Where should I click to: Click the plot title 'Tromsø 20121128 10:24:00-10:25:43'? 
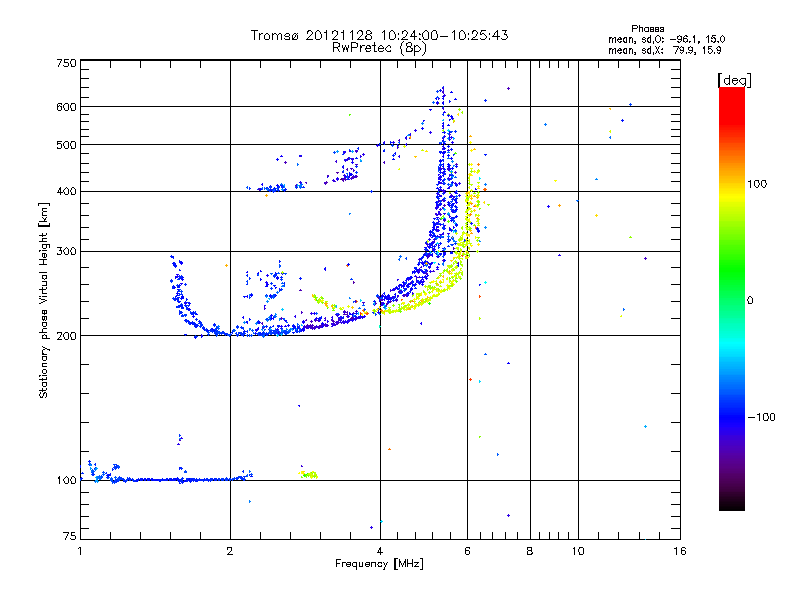click(x=379, y=35)
